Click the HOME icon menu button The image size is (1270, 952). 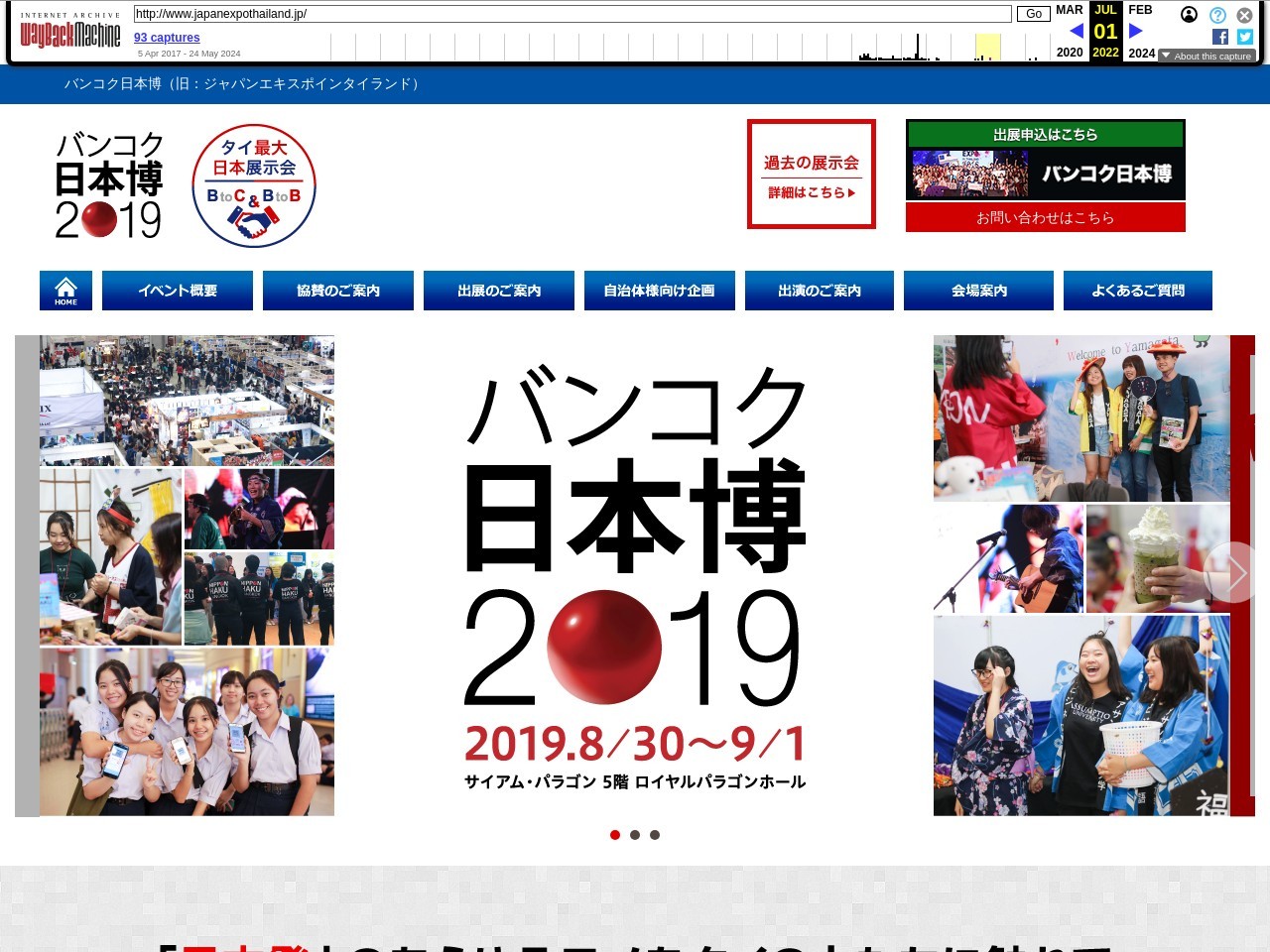pos(65,291)
